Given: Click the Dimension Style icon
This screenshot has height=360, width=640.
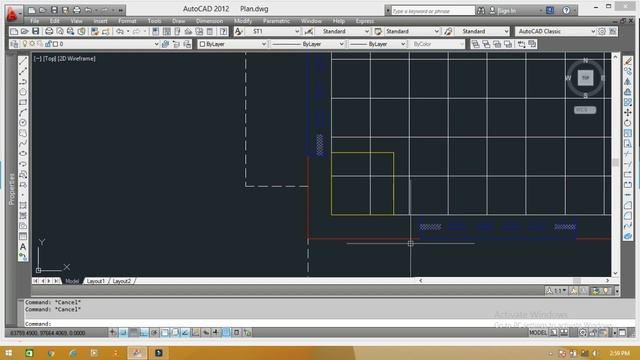Looking at the screenshot, I should coord(309,31).
